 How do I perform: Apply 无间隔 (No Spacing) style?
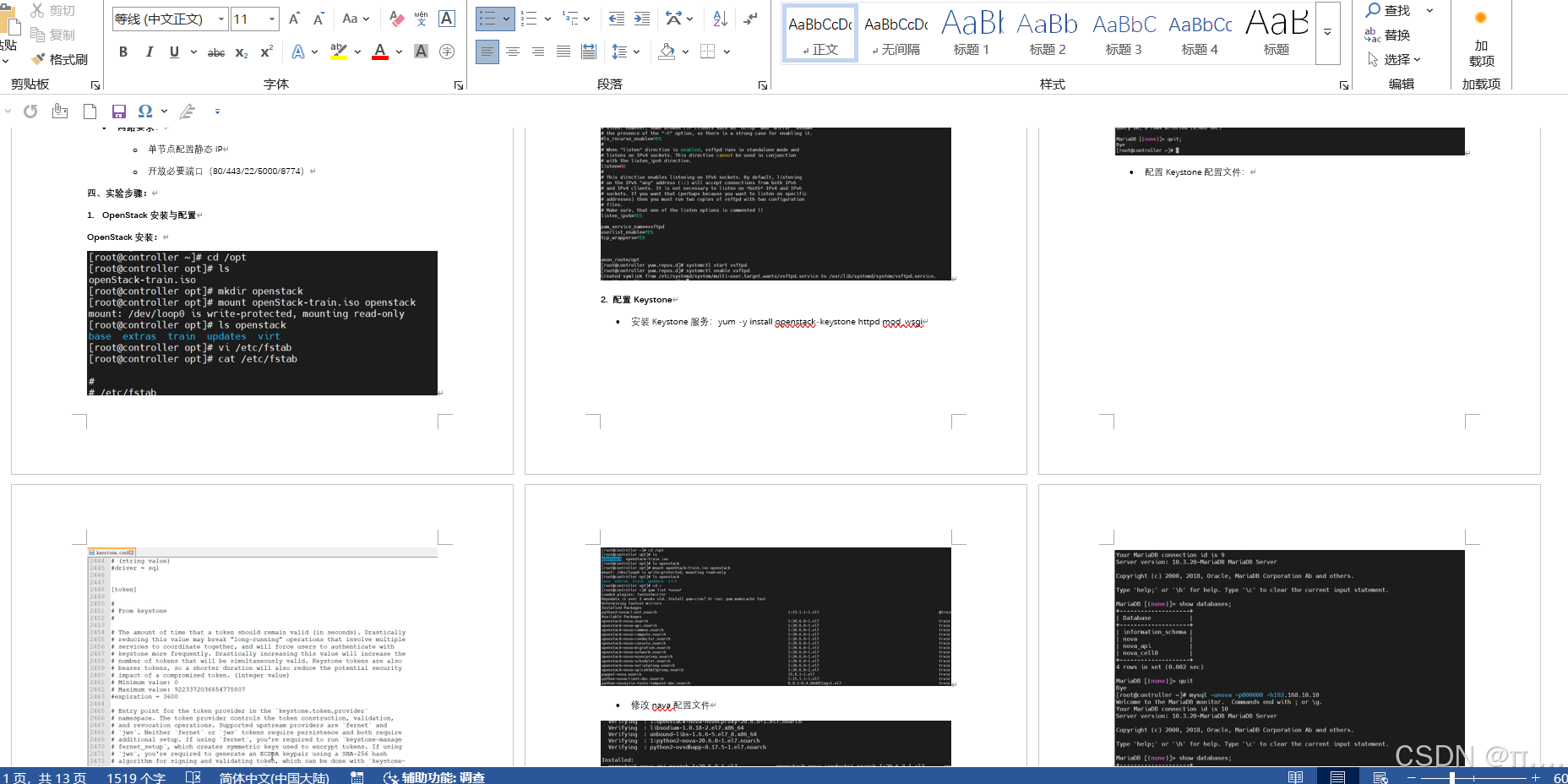pyautogui.click(x=896, y=34)
